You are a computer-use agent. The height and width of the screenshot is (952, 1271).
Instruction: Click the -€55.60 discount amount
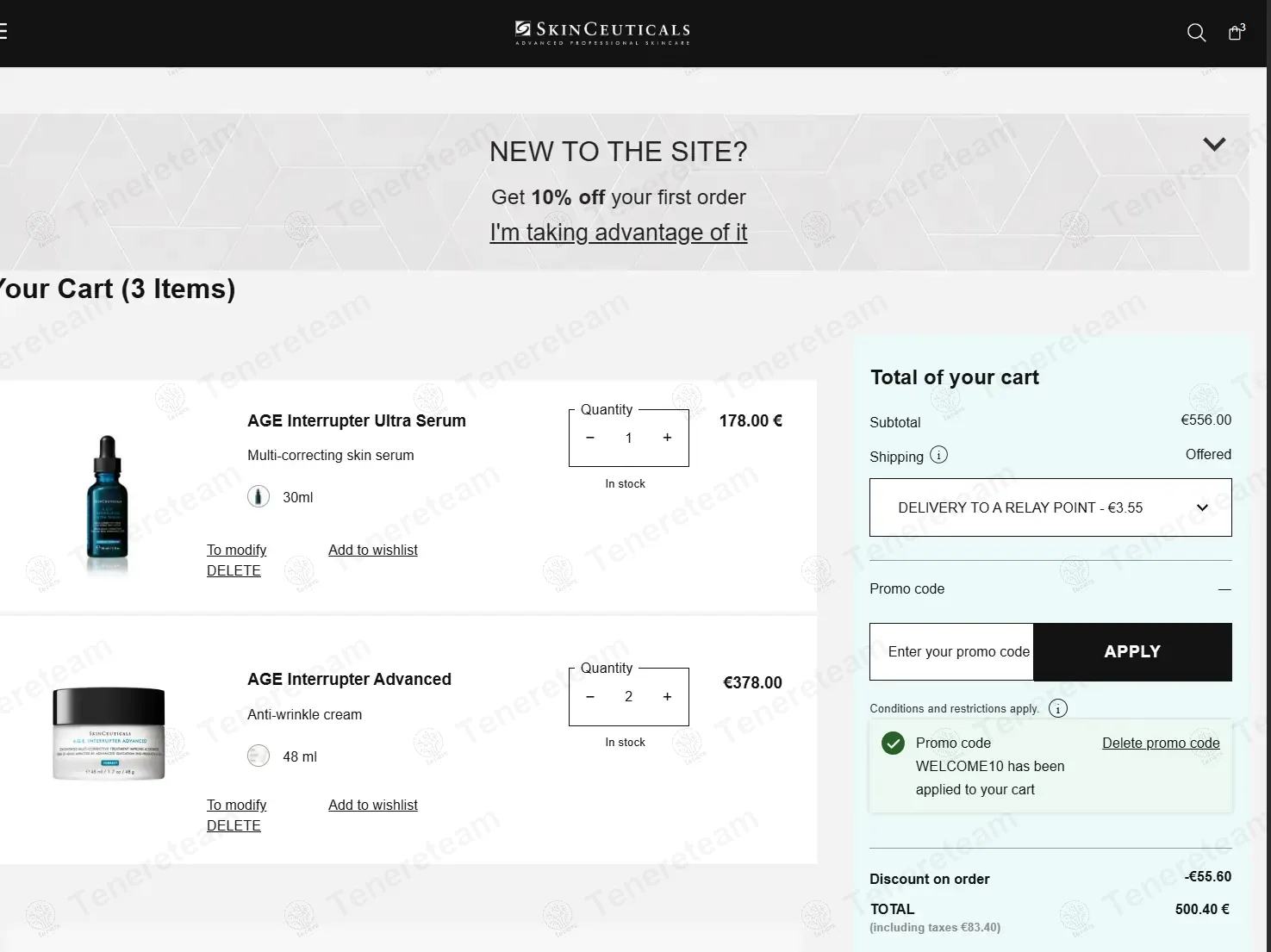[x=1207, y=876]
